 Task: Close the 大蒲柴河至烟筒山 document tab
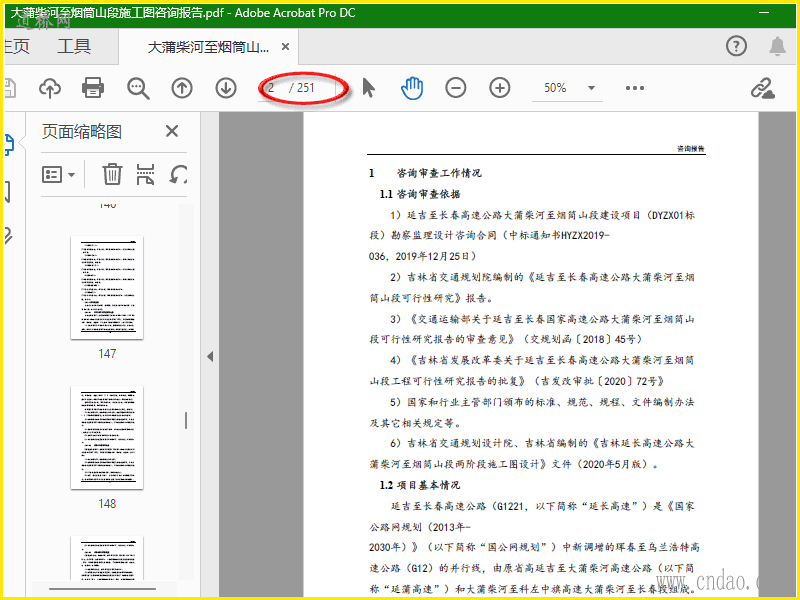pos(286,47)
